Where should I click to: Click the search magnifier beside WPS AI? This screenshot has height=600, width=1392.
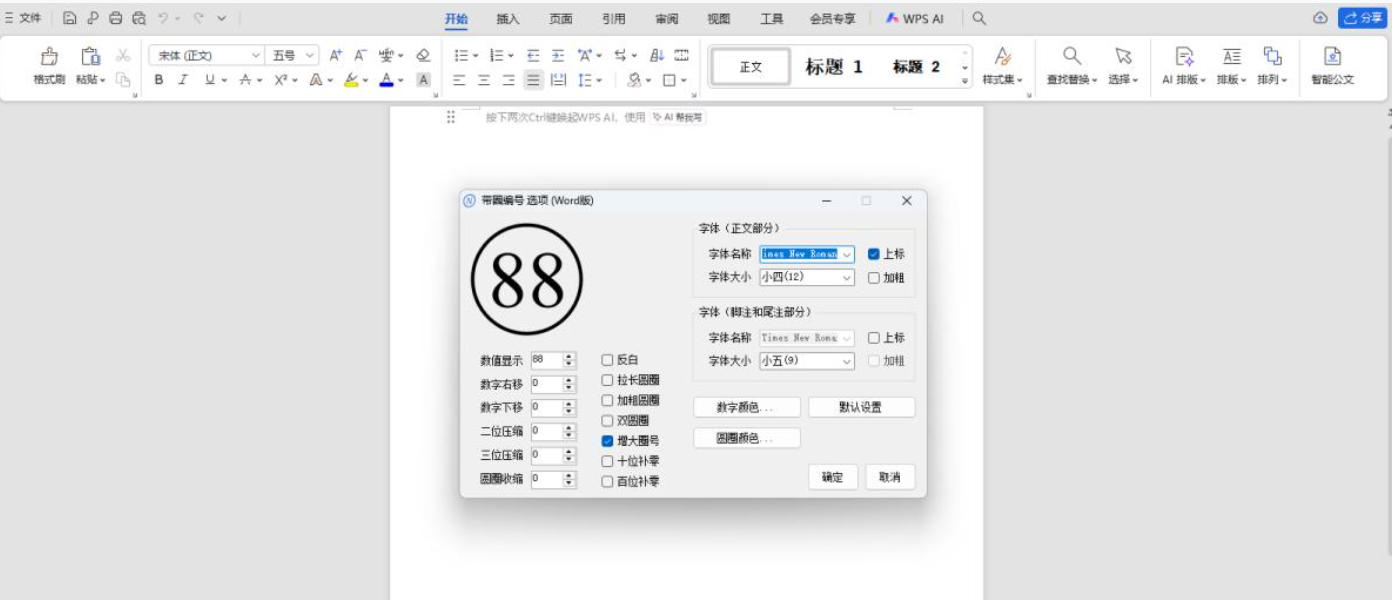pos(980,18)
